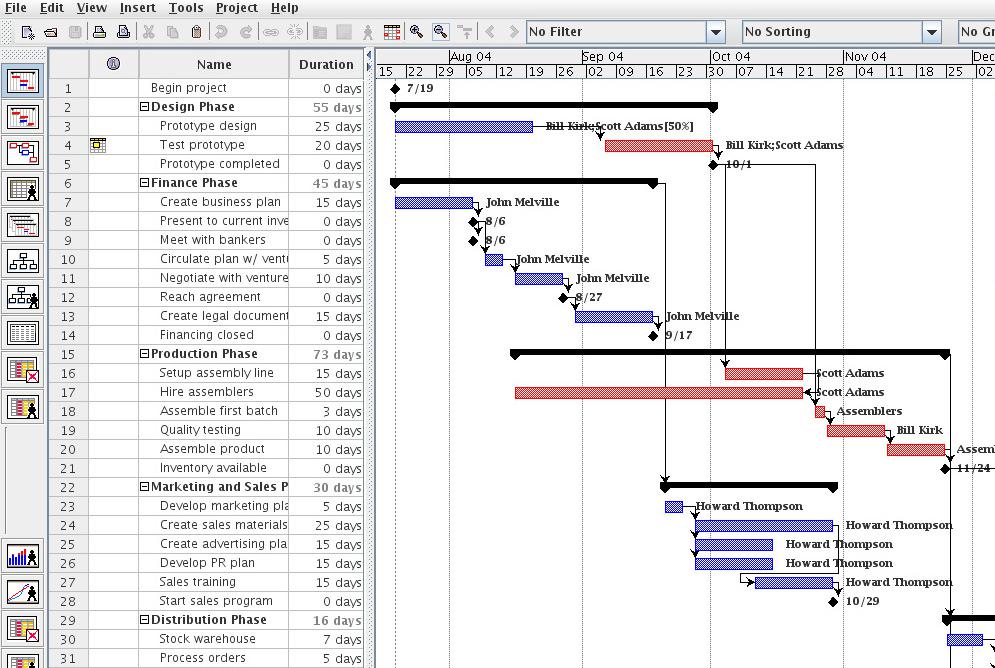Open the WBS chart view in sidebar
This screenshot has height=668, width=995.
(x=23, y=260)
